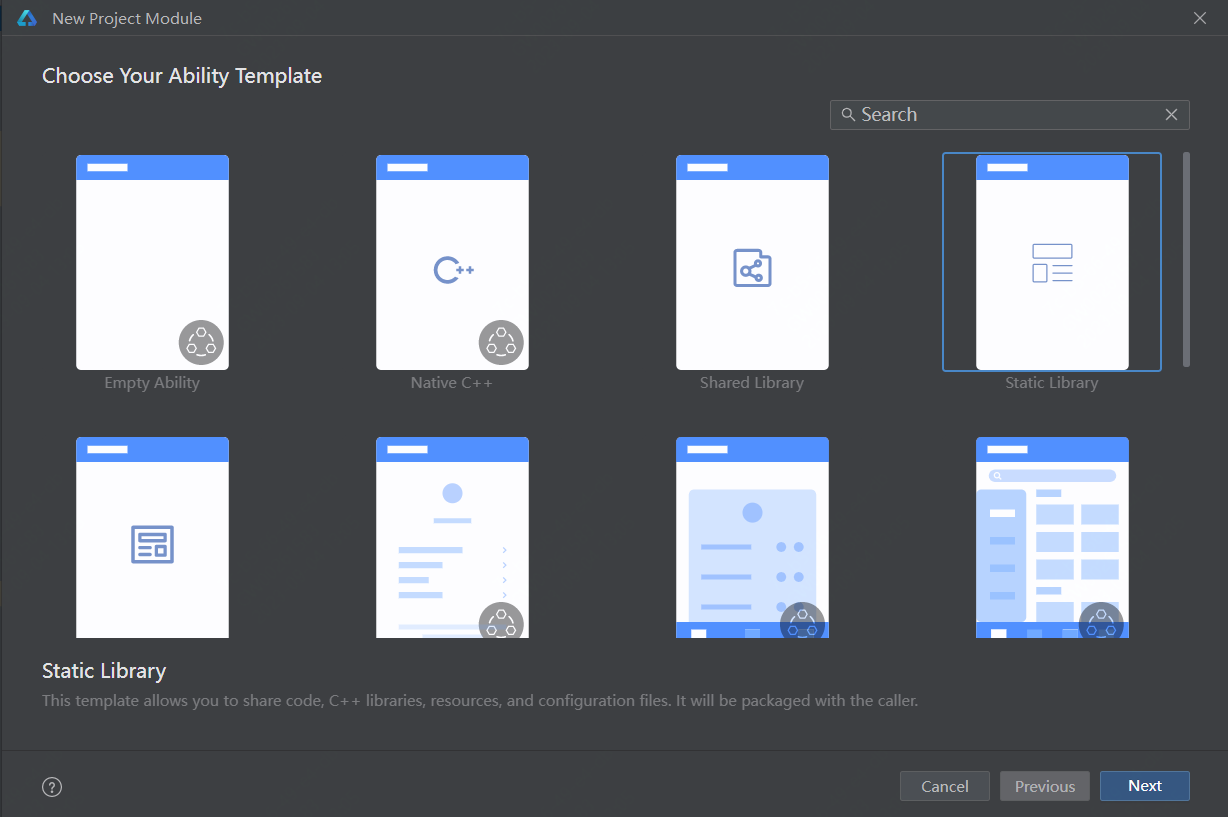The height and width of the screenshot is (817, 1228).
Task: Pick the Shared Library template card
Action: pyautogui.click(x=752, y=262)
